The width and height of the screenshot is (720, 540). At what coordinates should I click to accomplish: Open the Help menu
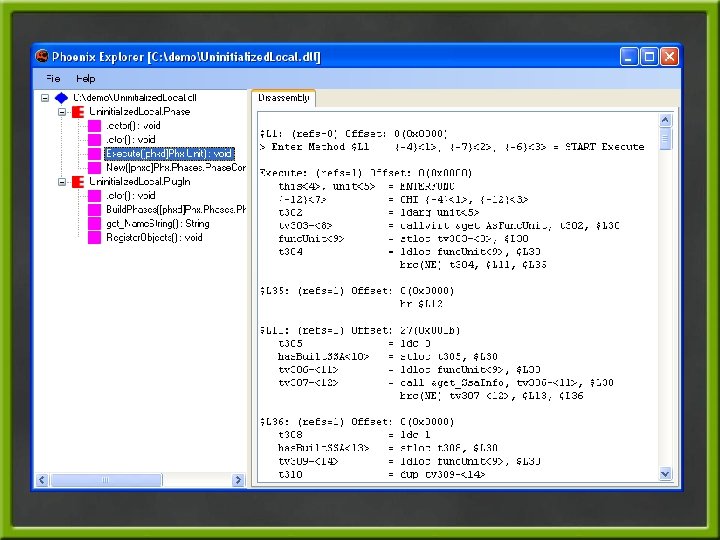[x=85, y=79]
